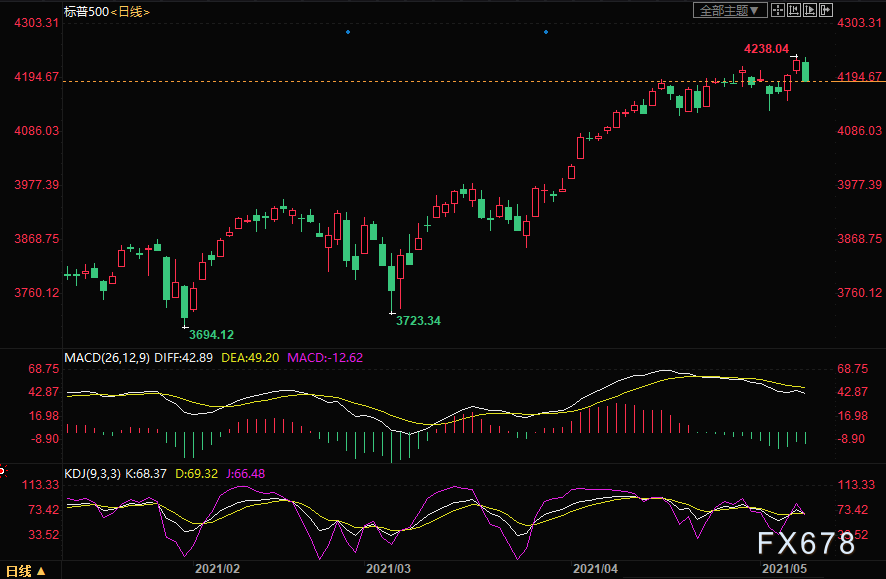Click the 2021/02 date axis label
Image resolution: width=886 pixels, height=579 pixels.
coord(217,569)
